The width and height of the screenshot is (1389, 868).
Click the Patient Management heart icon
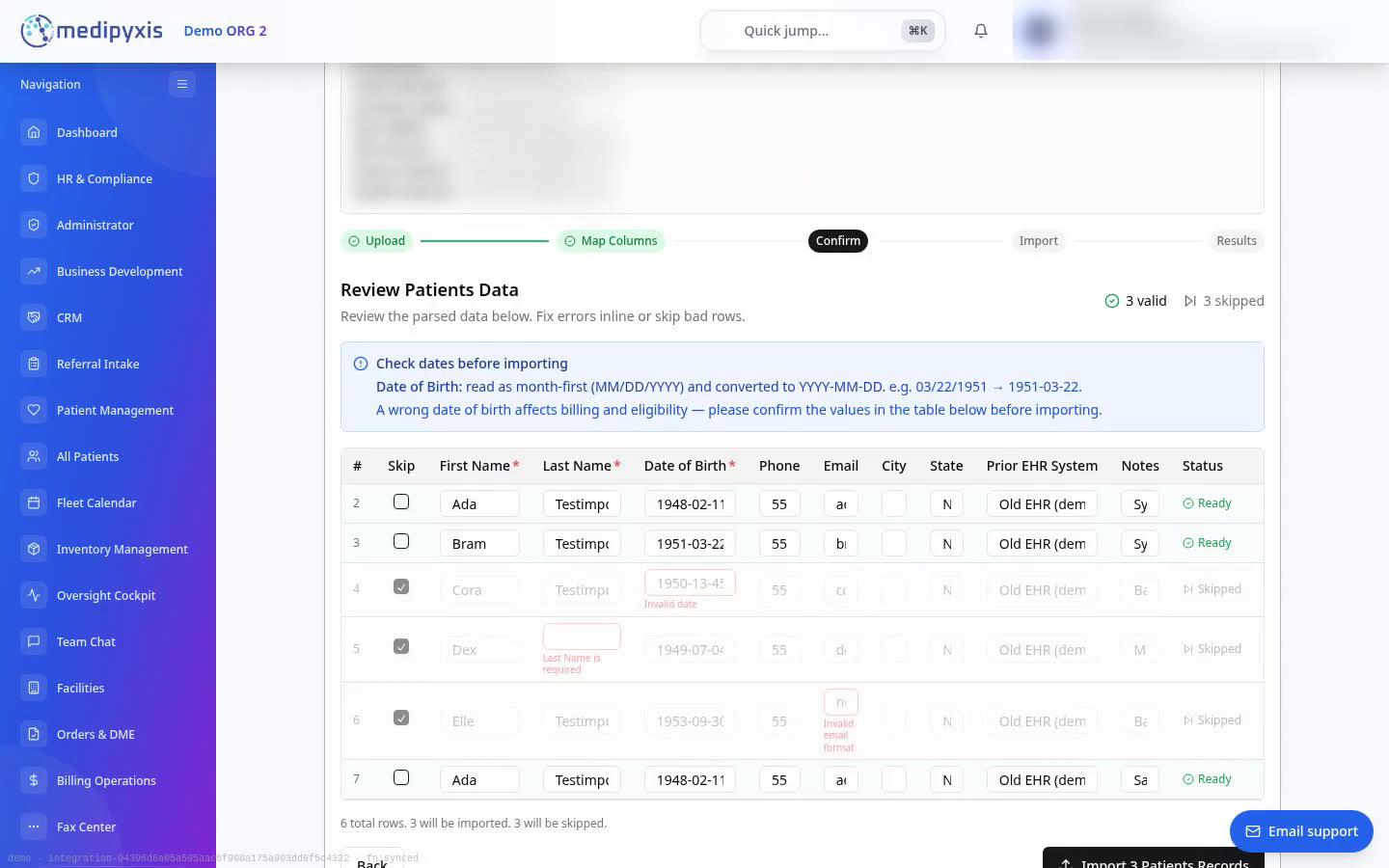(x=34, y=410)
